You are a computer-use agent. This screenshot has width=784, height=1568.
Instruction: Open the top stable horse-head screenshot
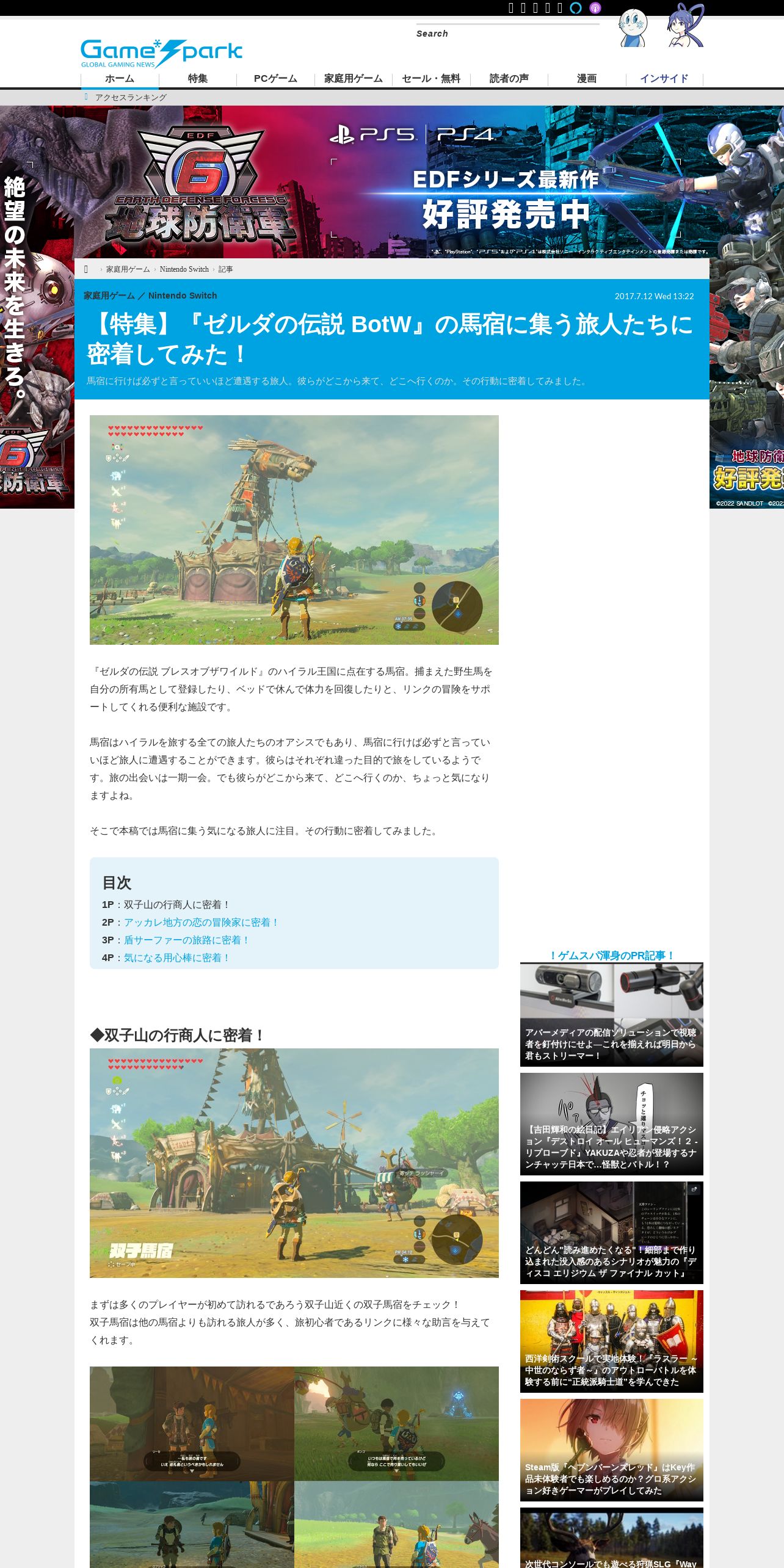[294, 530]
